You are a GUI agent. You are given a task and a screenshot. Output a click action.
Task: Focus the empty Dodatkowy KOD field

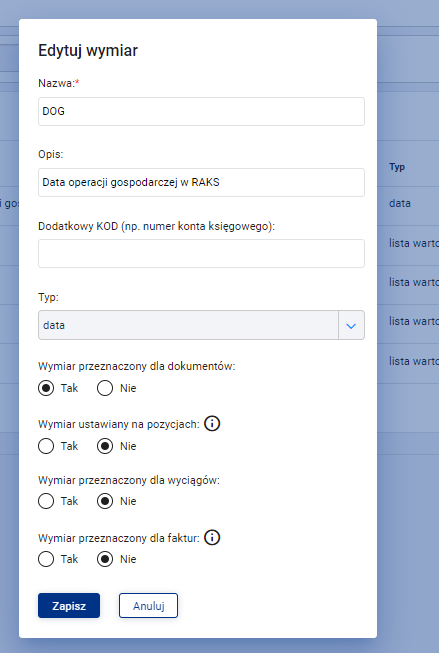point(201,253)
